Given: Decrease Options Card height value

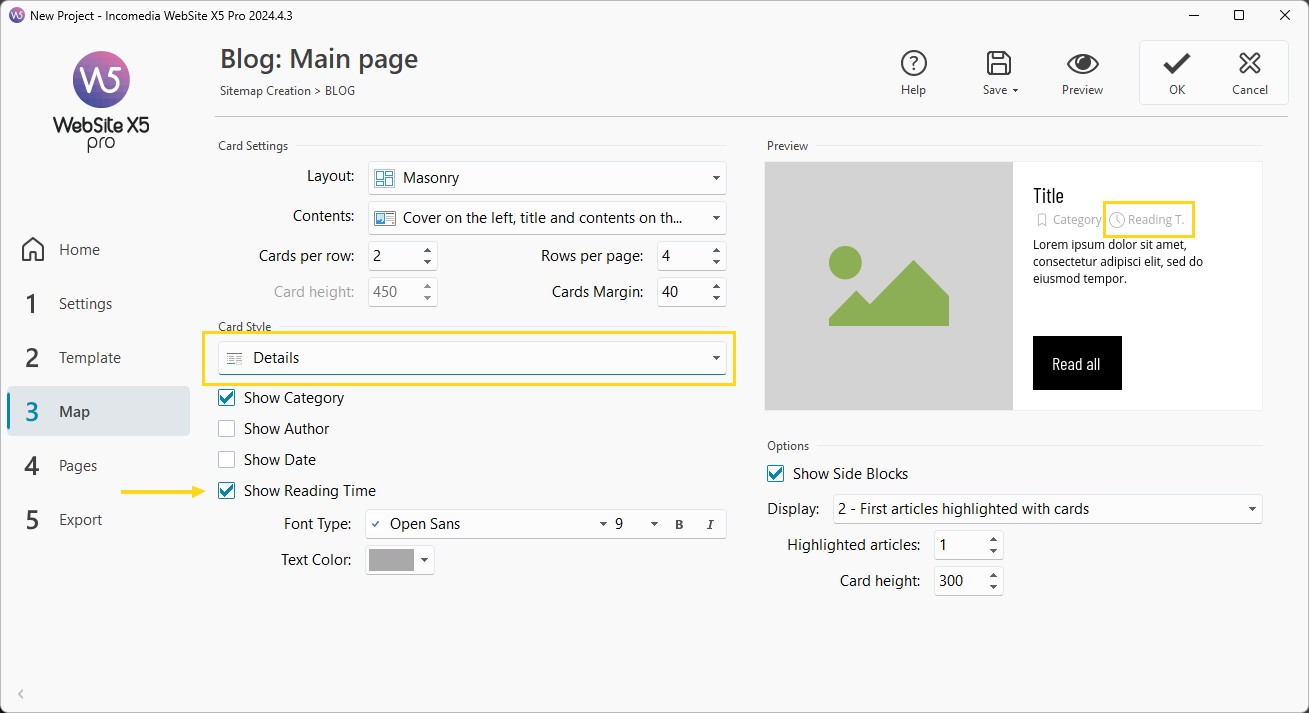Looking at the screenshot, I should (993, 587).
